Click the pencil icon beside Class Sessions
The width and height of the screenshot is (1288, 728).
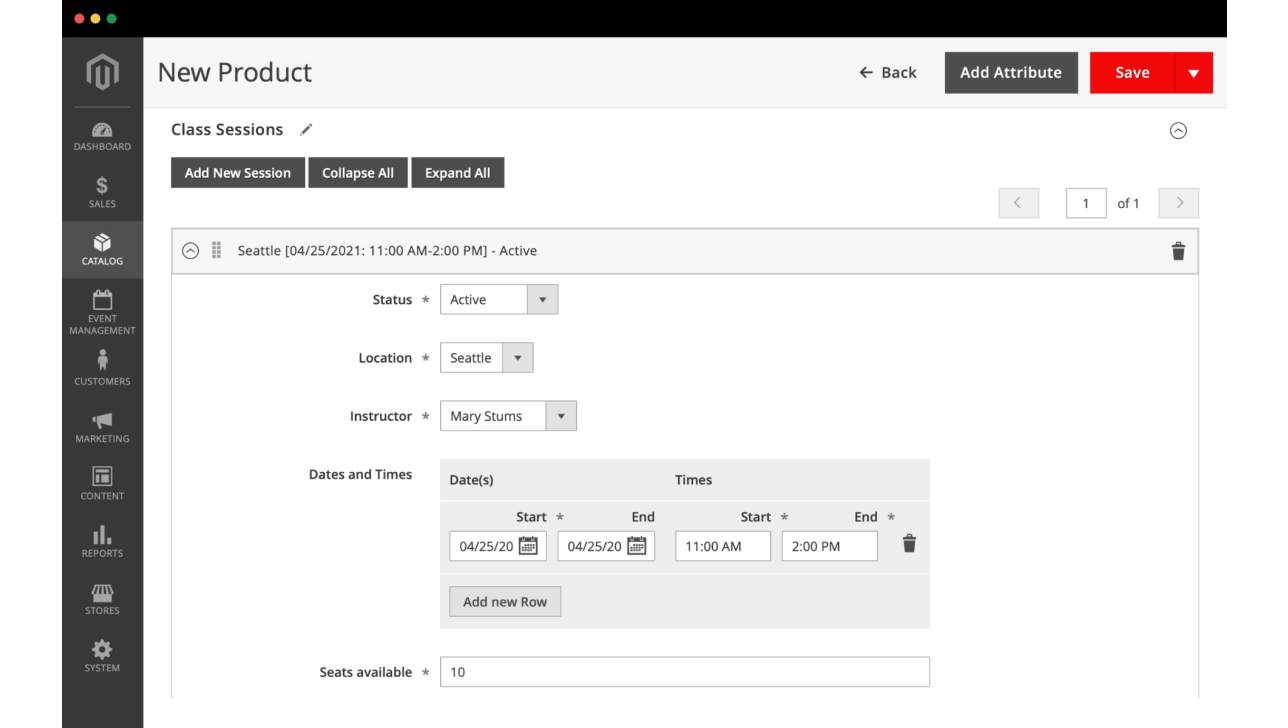click(305, 129)
